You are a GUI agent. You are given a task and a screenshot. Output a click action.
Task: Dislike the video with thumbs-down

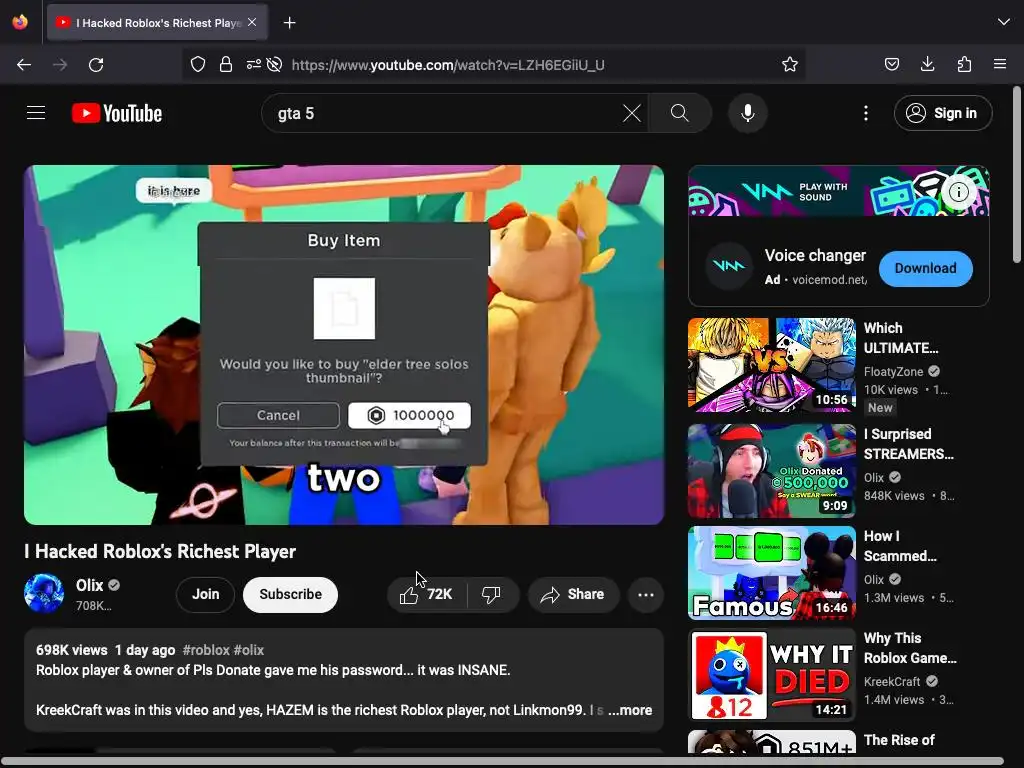(x=492, y=594)
